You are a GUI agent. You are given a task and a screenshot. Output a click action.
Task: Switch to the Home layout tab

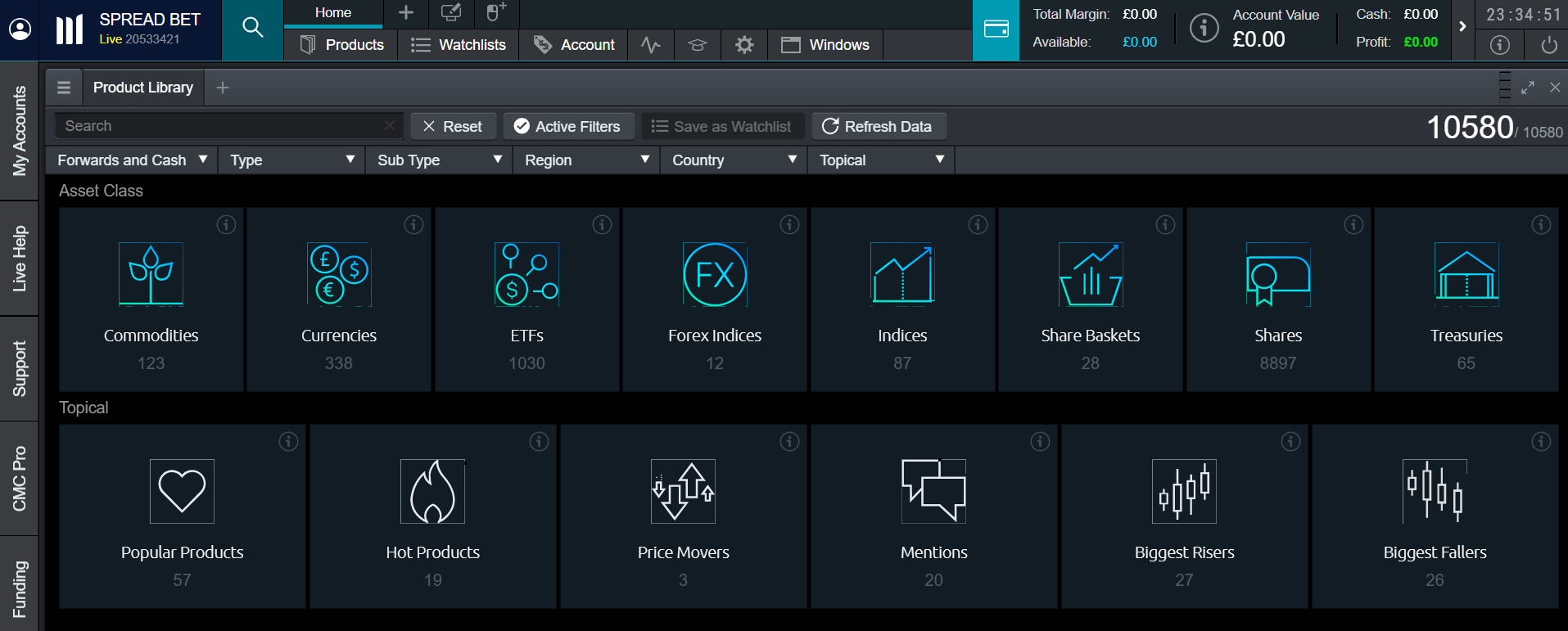(333, 13)
